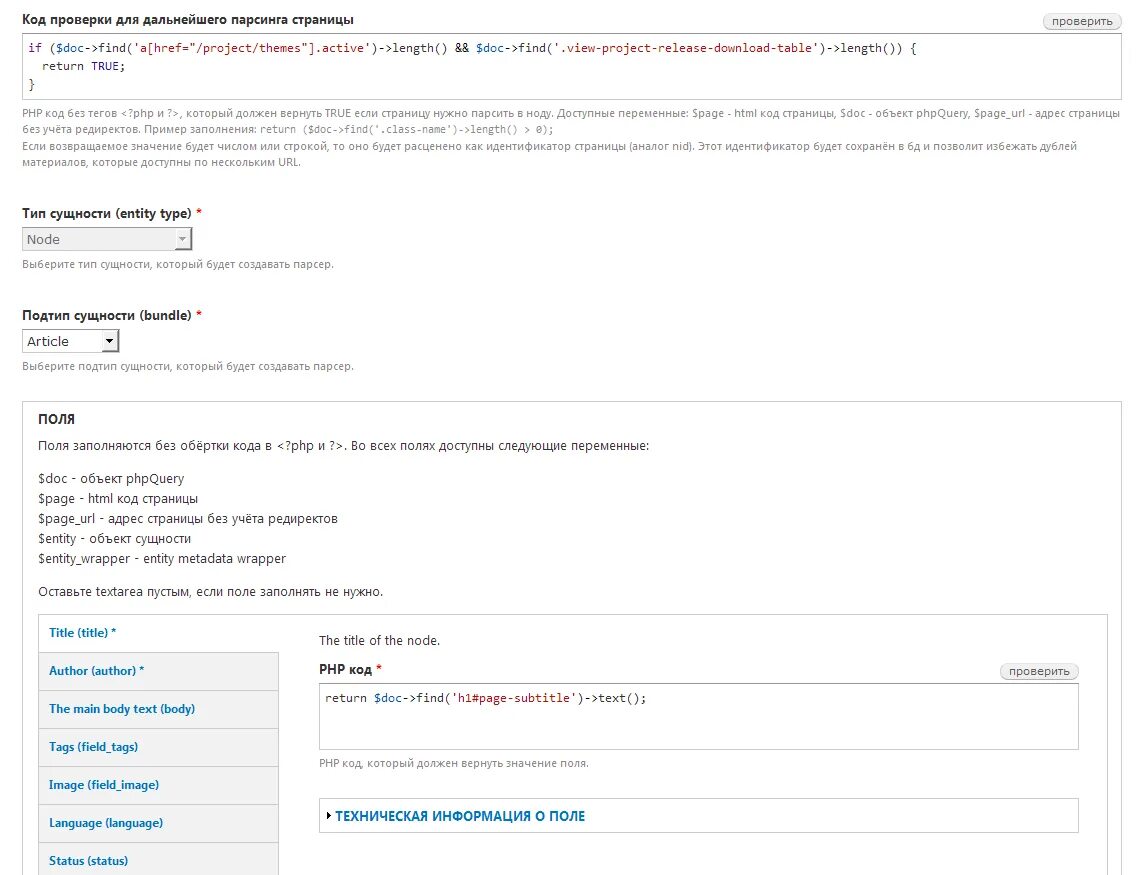Click the Техническая информация о поле heading link
Viewport: 1141px width, 875px height.
click(x=460, y=816)
